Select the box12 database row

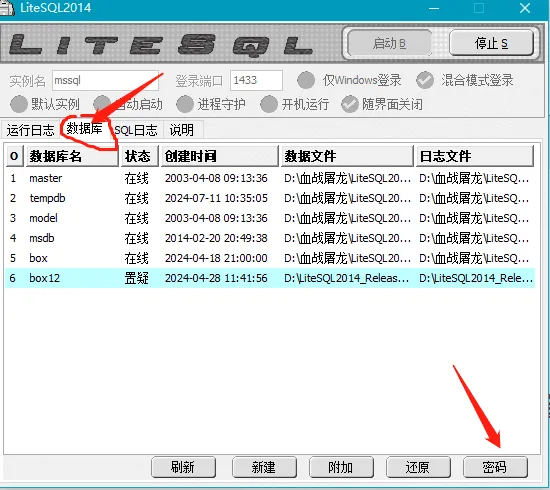270,278
